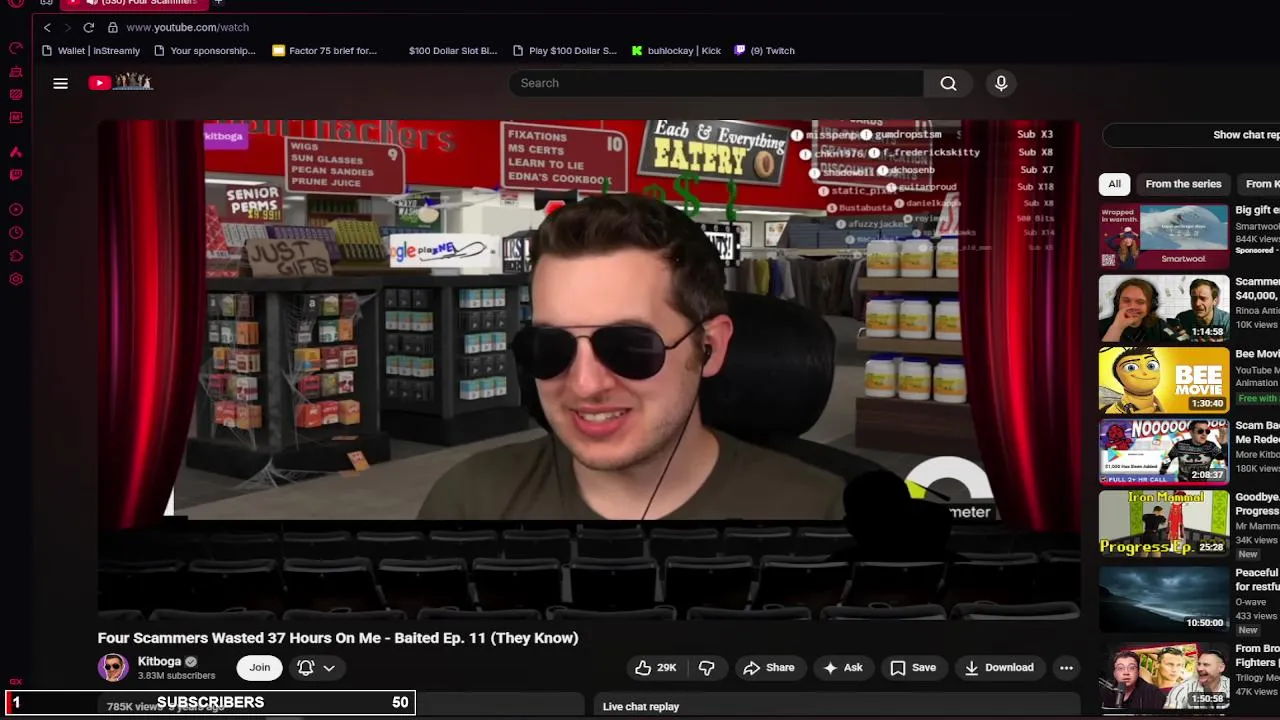Download the video
The height and width of the screenshot is (720, 1280).
point(998,668)
